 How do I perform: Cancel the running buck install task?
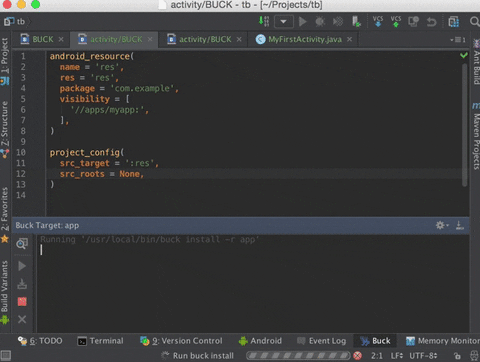(357, 356)
